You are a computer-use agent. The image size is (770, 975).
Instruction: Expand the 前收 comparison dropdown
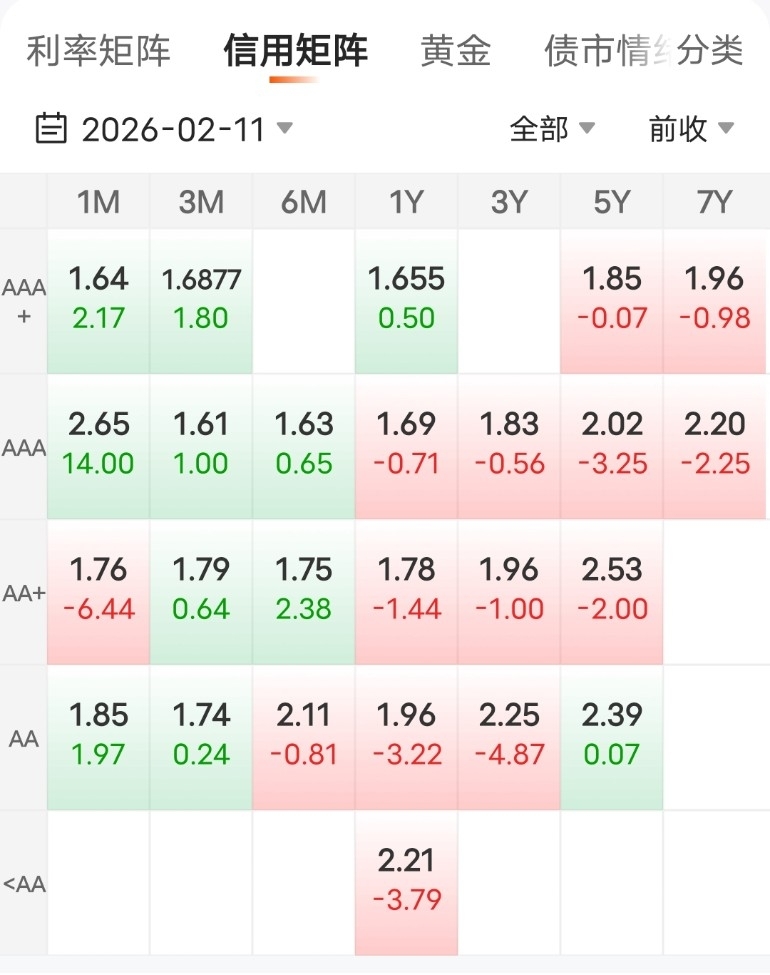click(x=691, y=129)
